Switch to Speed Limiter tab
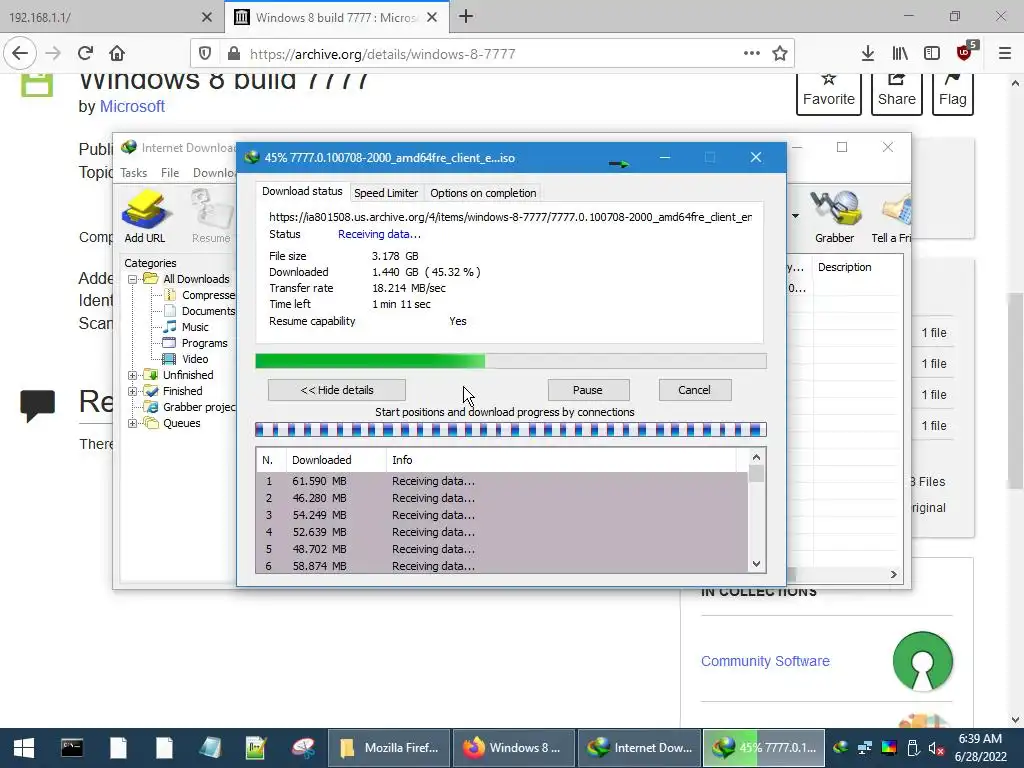 coord(386,193)
